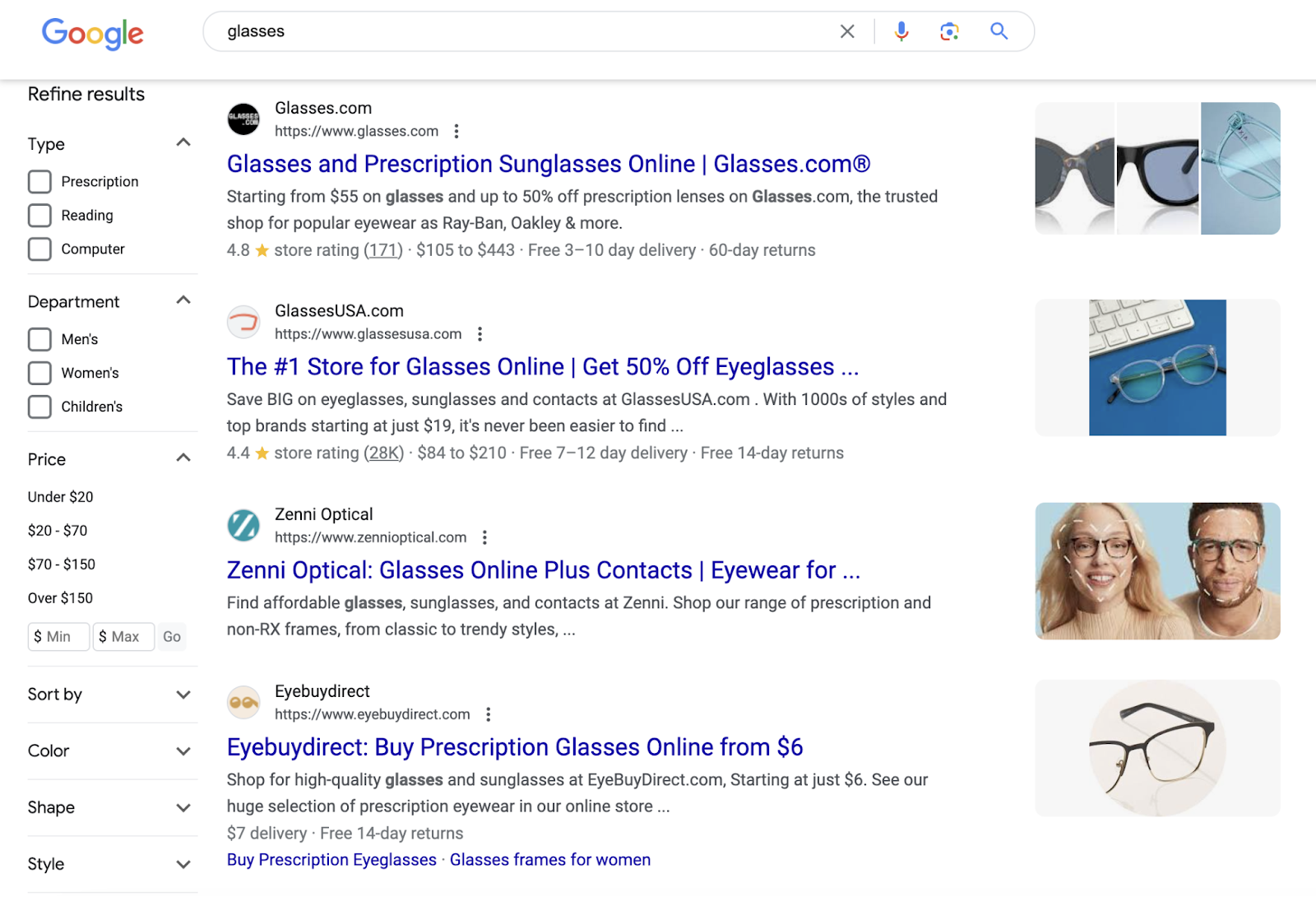
Task: Check the Prescription type filter
Action: pyautogui.click(x=39, y=181)
